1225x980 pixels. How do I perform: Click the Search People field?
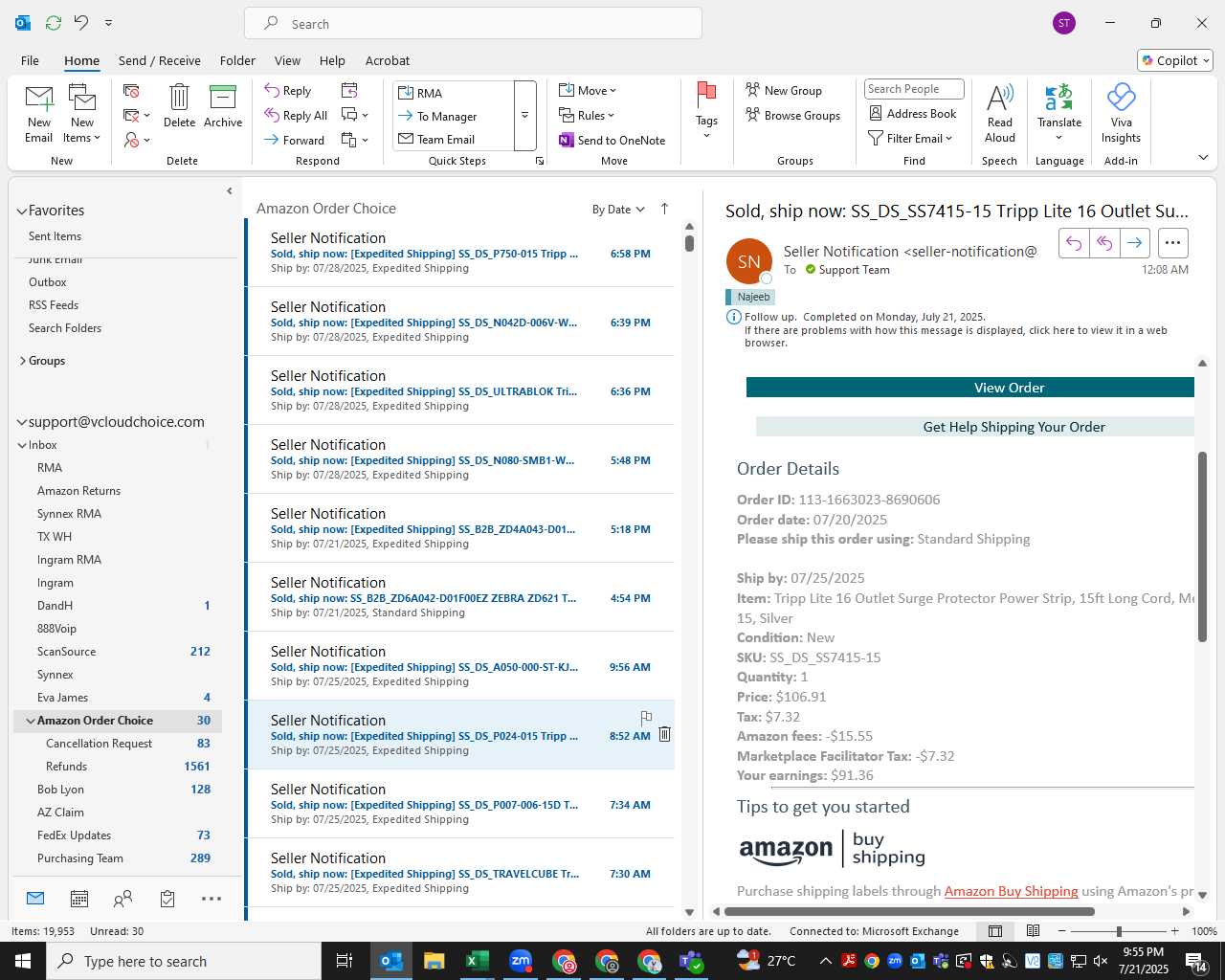coord(914,89)
